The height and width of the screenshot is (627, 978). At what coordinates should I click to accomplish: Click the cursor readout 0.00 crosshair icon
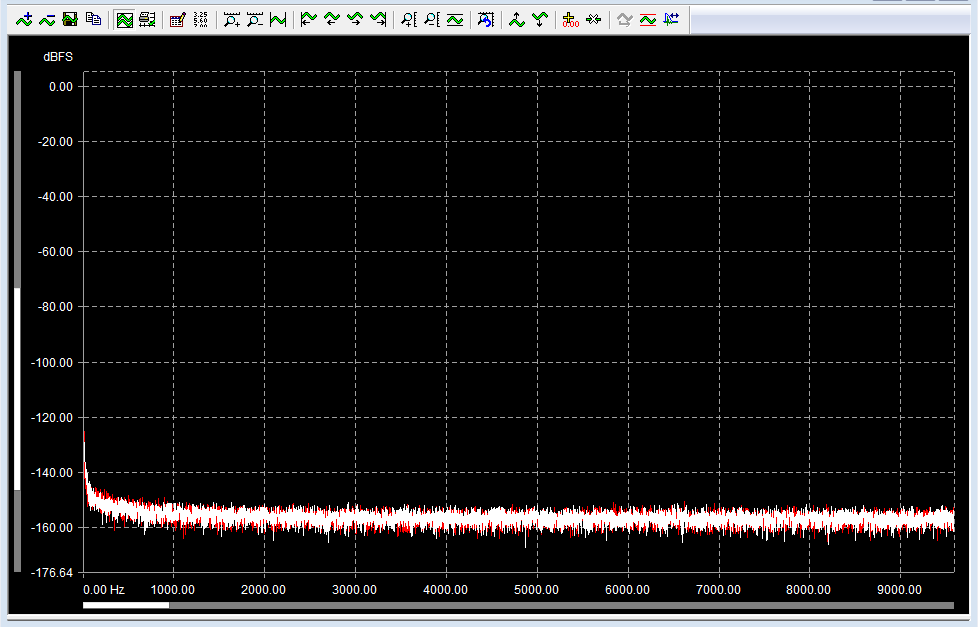point(570,20)
